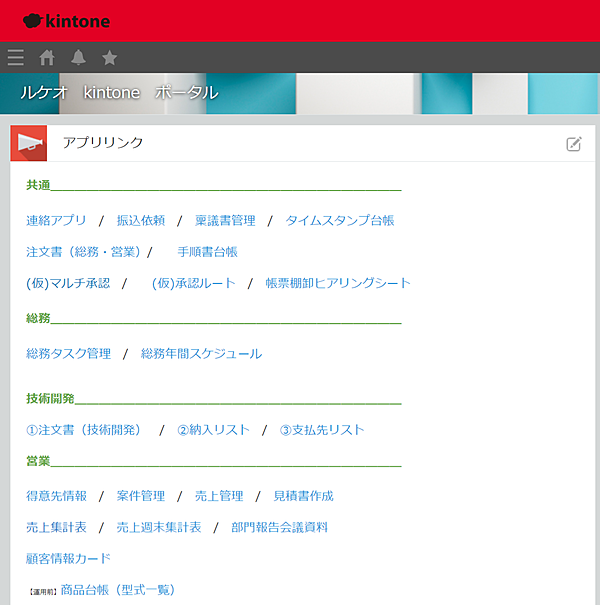The height and width of the screenshot is (605, 600).
Task: Open the 連絡アプリ link
Action: [56, 220]
